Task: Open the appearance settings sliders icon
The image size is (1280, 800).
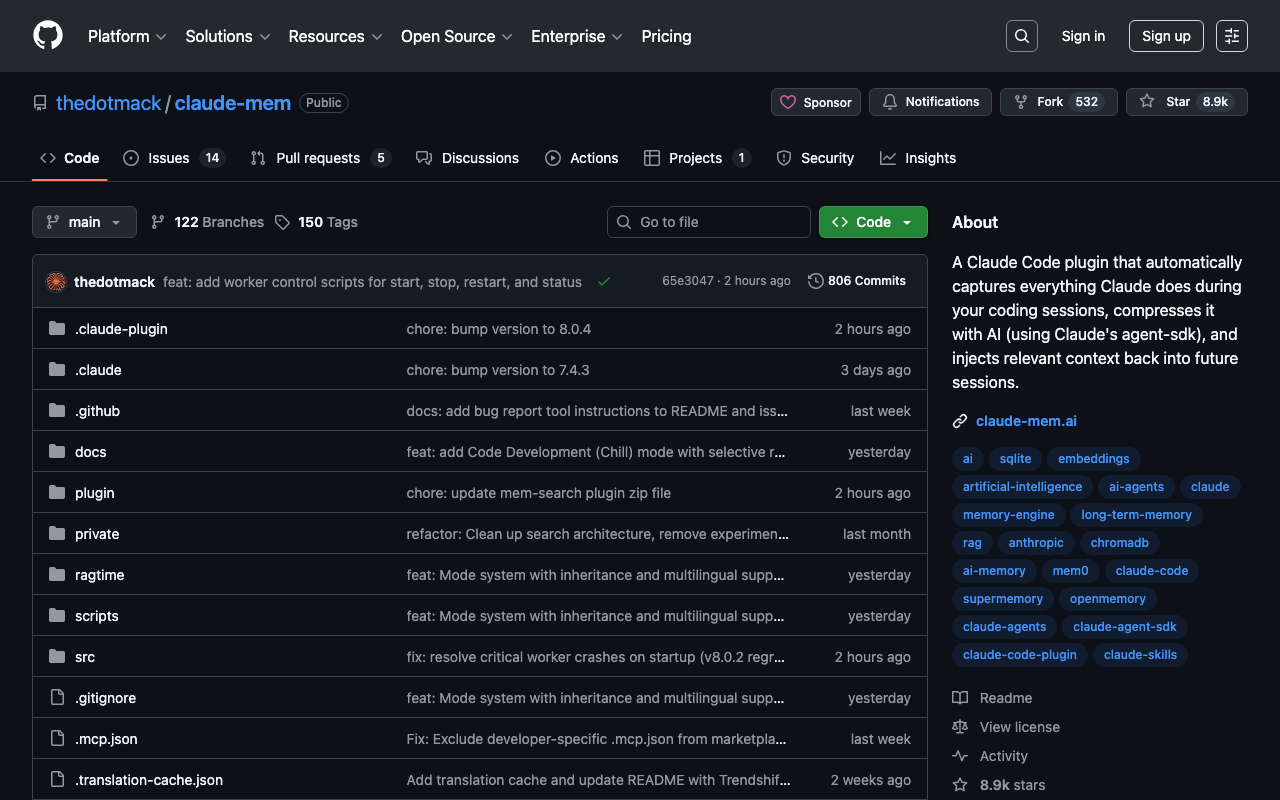Action: click(x=1231, y=36)
